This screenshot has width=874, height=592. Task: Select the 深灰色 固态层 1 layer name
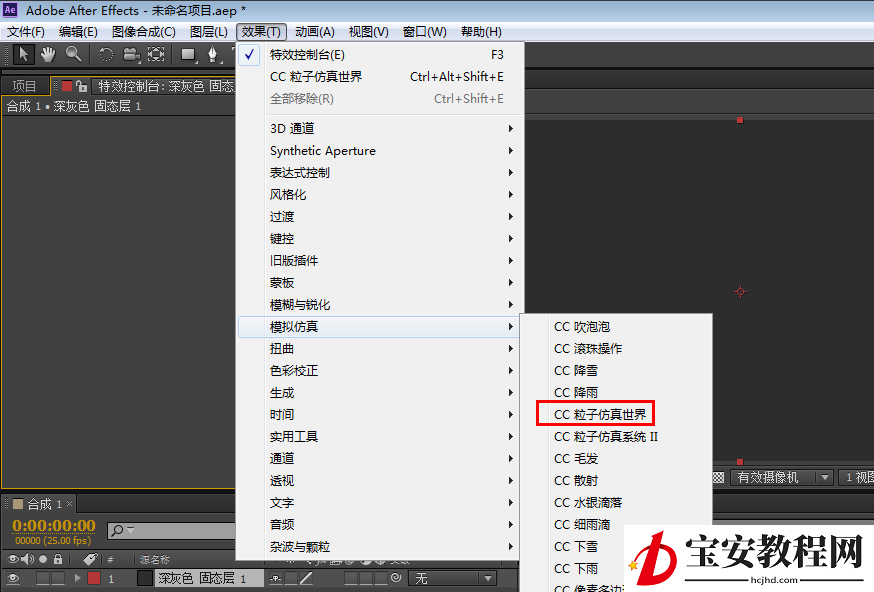point(202,579)
